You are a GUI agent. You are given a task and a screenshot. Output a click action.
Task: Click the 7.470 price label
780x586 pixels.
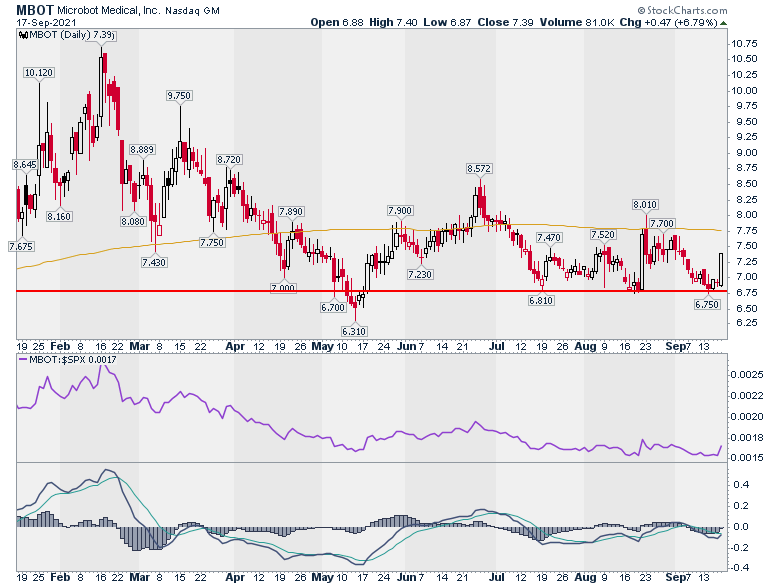tap(549, 237)
